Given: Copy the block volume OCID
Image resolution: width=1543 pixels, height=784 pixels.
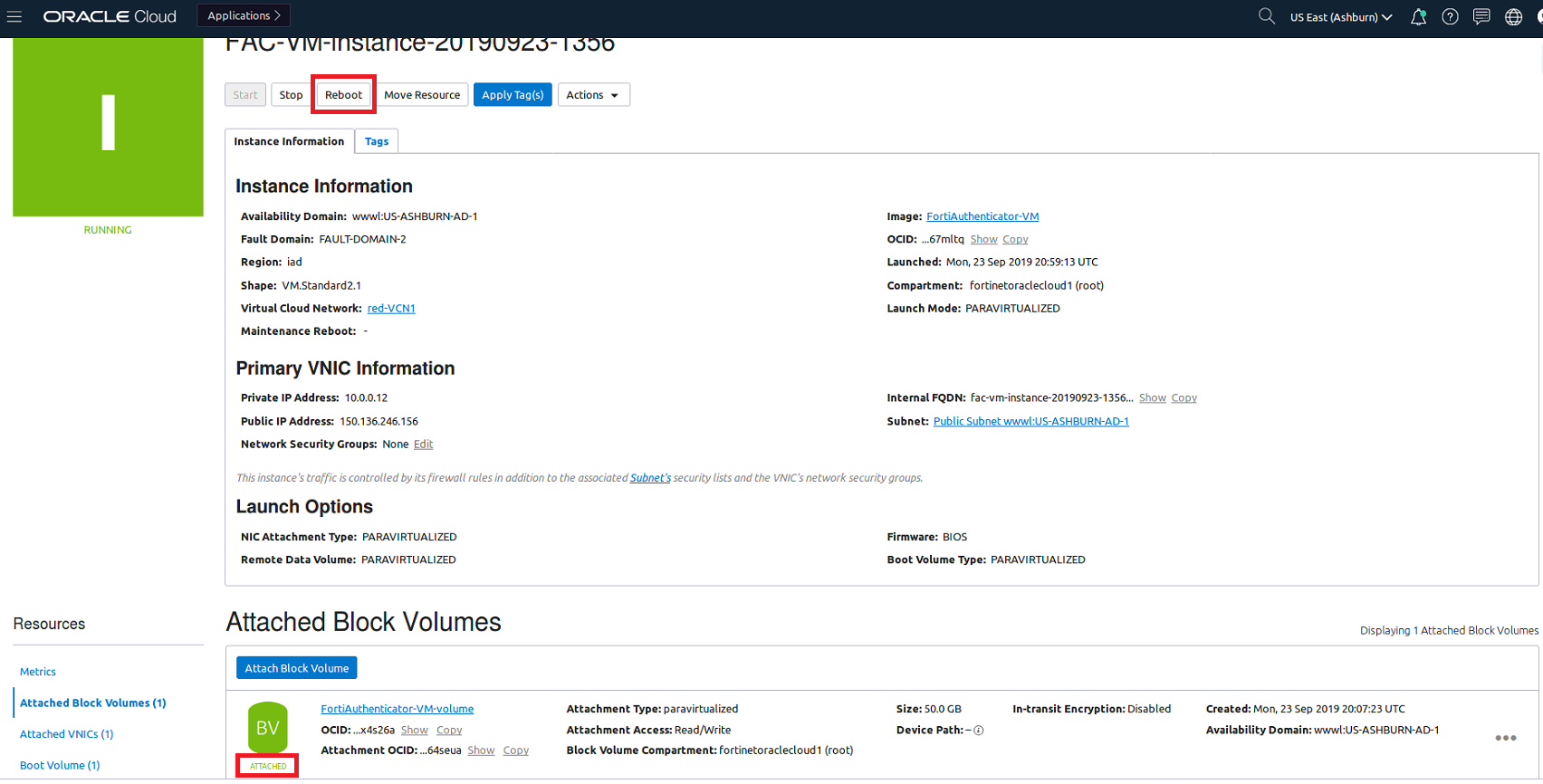Looking at the screenshot, I should (x=449, y=730).
